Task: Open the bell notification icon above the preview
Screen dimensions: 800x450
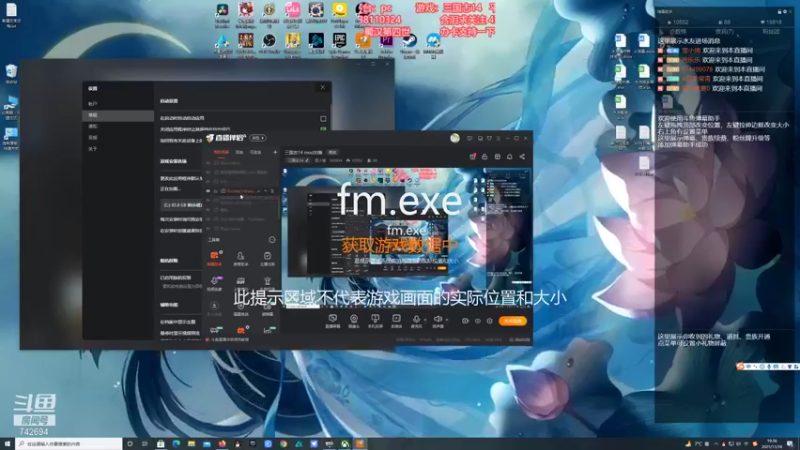Action: click(509, 157)
